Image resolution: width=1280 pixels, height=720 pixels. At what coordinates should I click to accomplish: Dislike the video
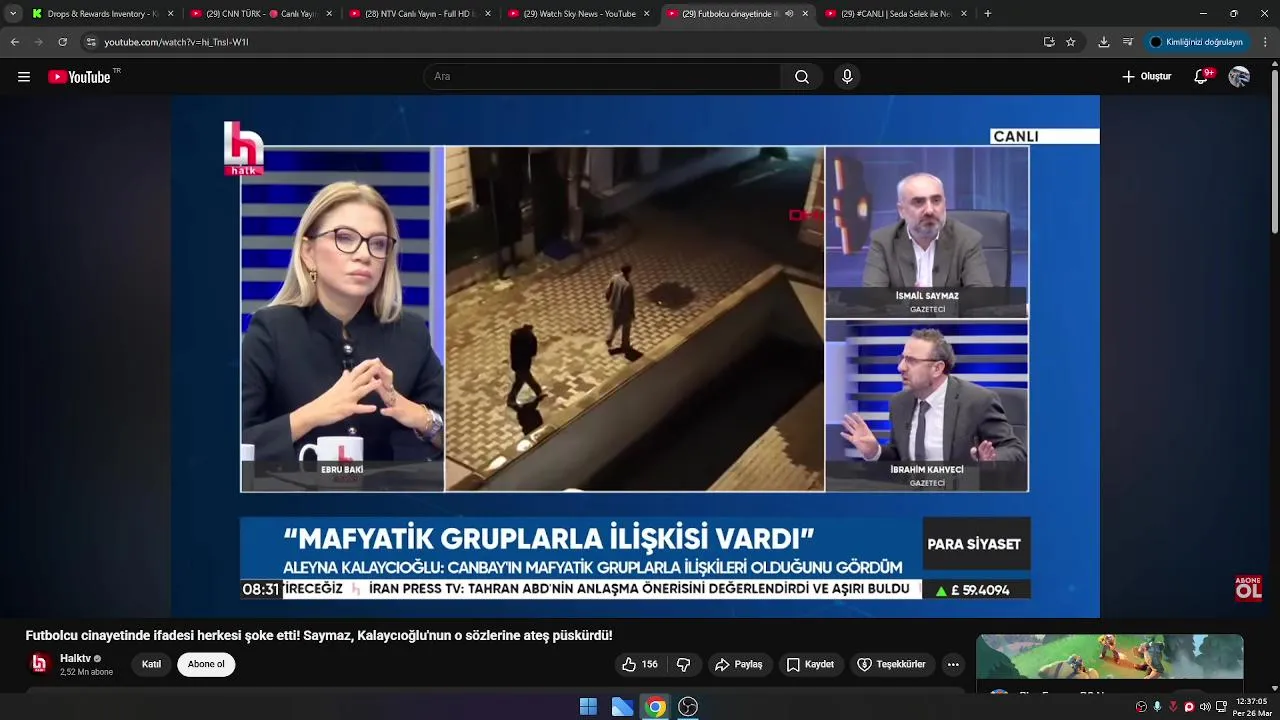pos(684,665)
